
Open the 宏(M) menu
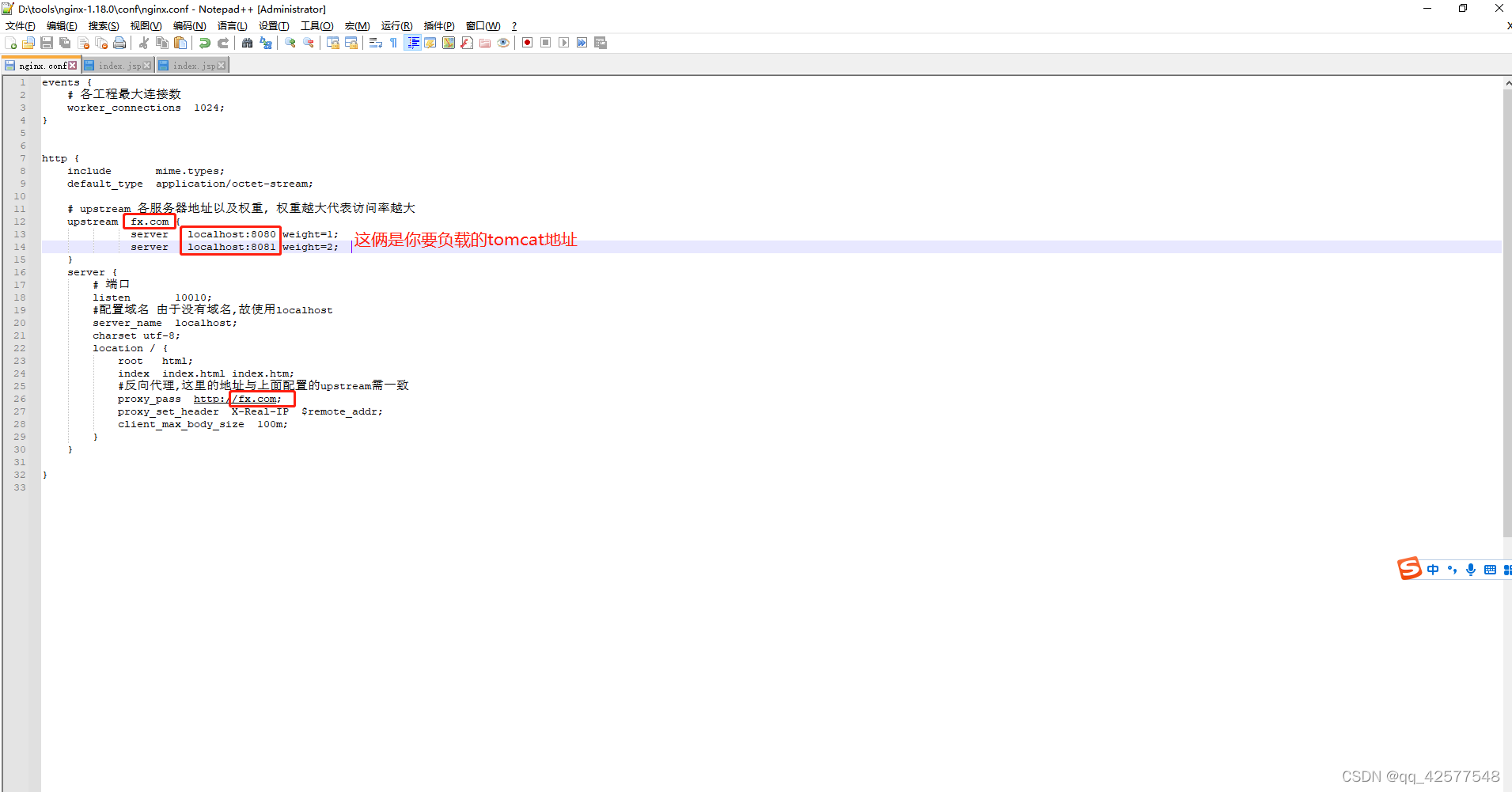click(357, 26)
